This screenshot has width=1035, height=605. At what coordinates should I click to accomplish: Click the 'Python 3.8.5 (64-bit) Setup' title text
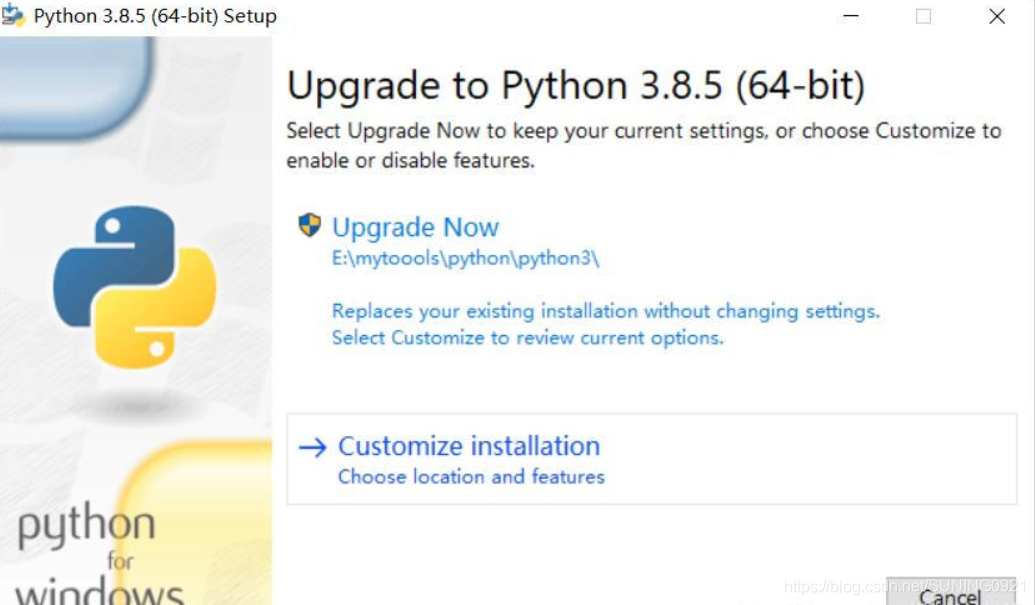[x=155, y=16]
